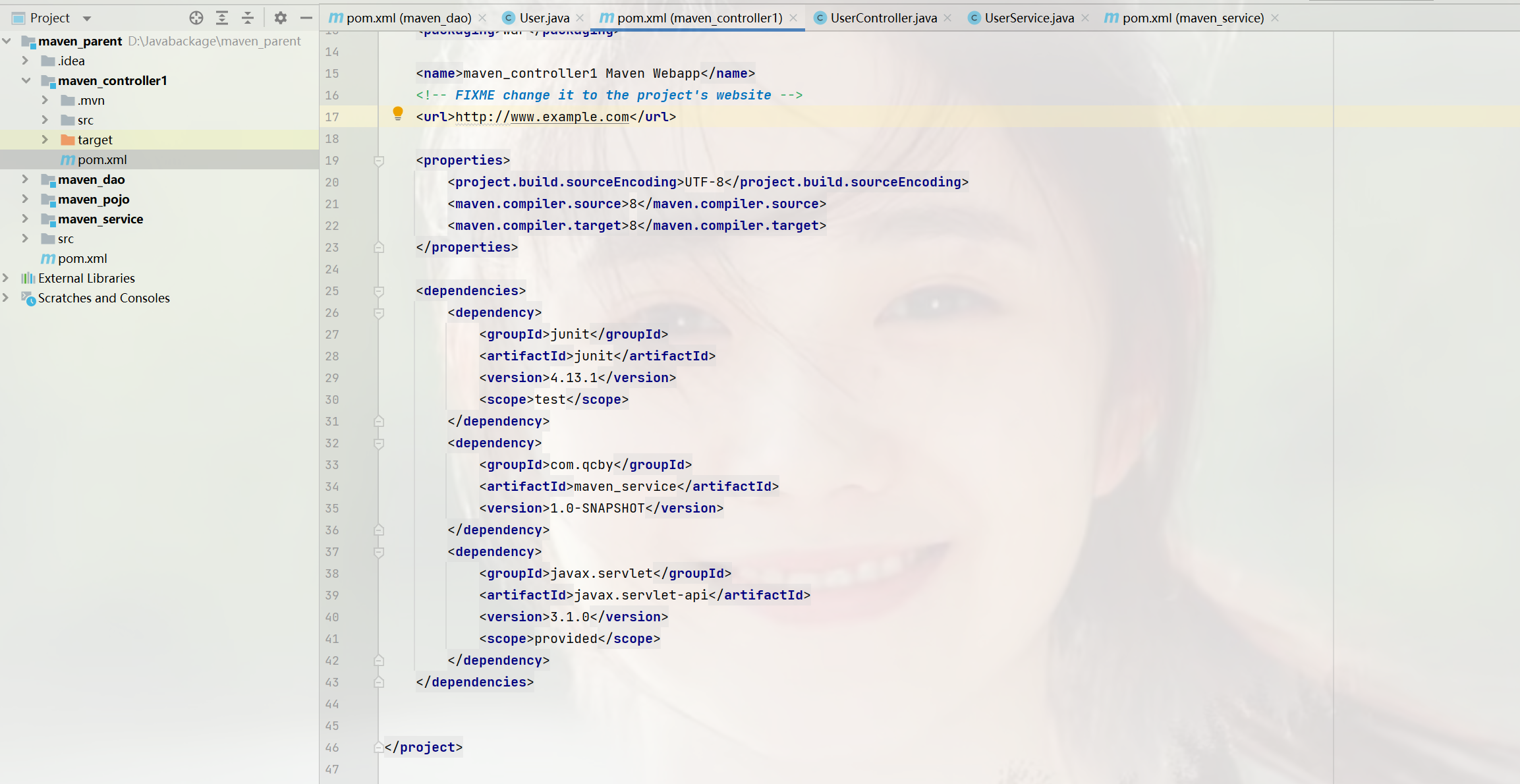The height and width of the screenshot is (784, 1520).
Task: Click the locate/select opened file icon
Action: click(x=196, y=18)
